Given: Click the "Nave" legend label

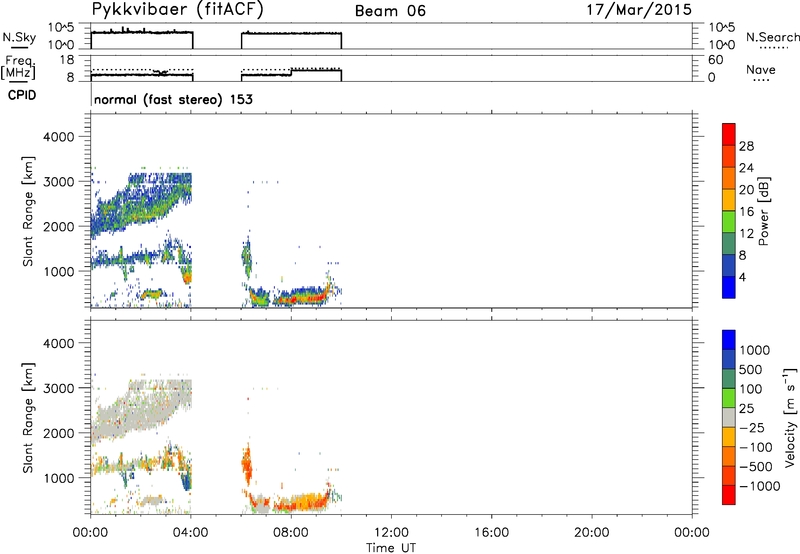Looking at the screenshot, I should tap(761, 69).
